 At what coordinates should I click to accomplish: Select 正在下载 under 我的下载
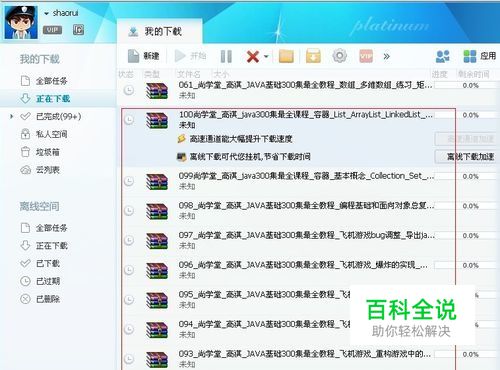point(58,99)
